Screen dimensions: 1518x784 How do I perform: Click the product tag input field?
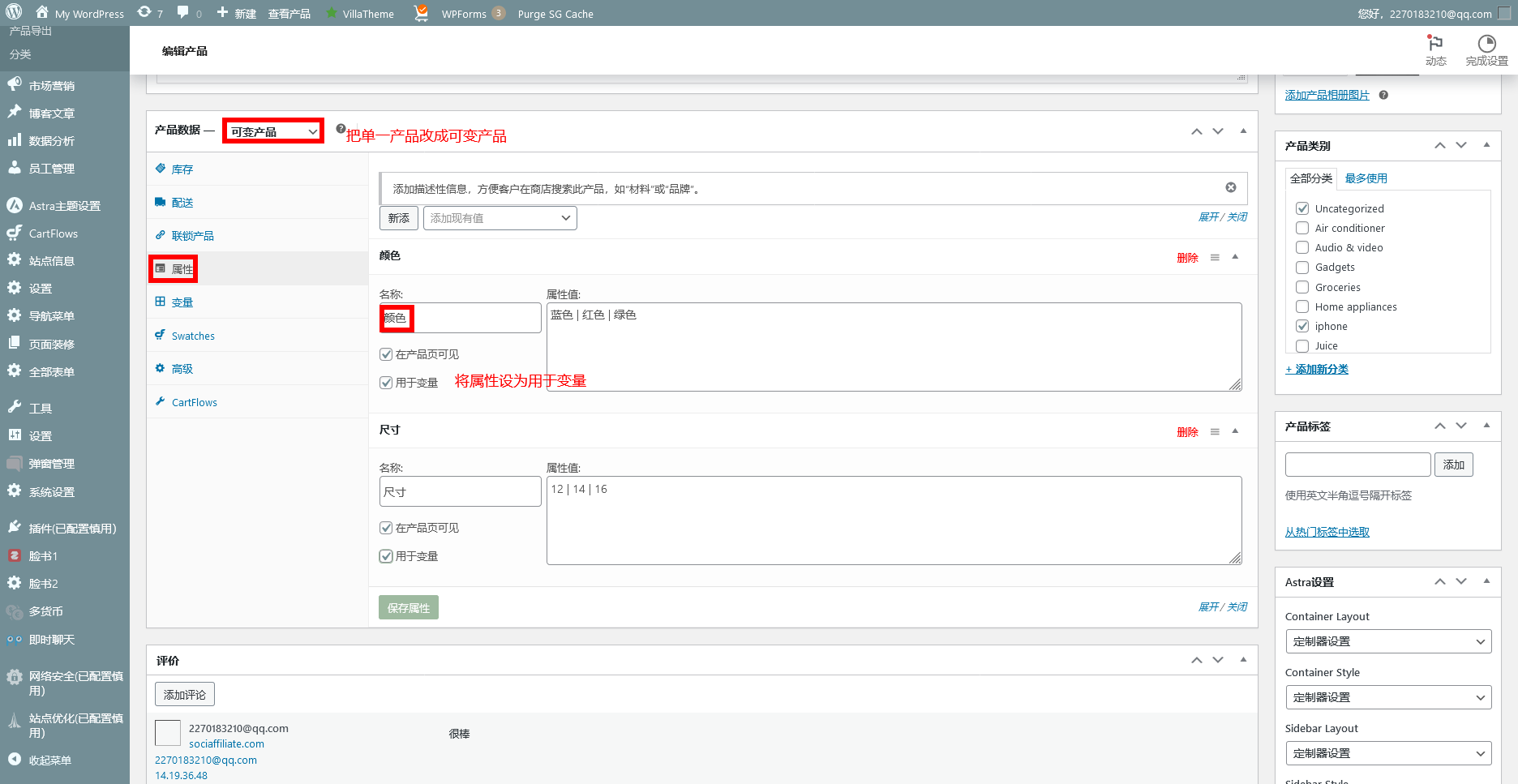coord(1357,464)
